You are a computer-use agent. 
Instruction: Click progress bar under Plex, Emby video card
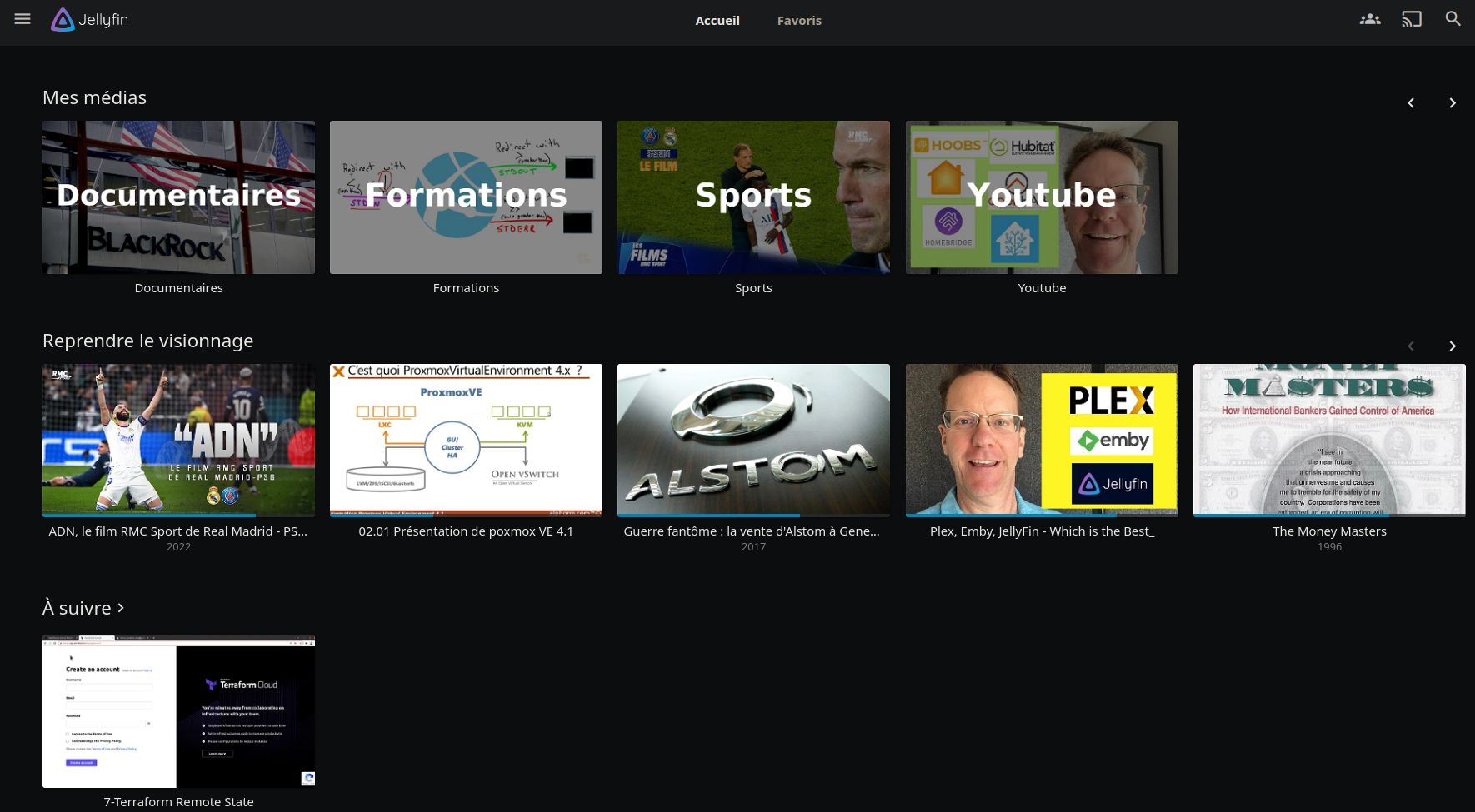pos(1042,516)
